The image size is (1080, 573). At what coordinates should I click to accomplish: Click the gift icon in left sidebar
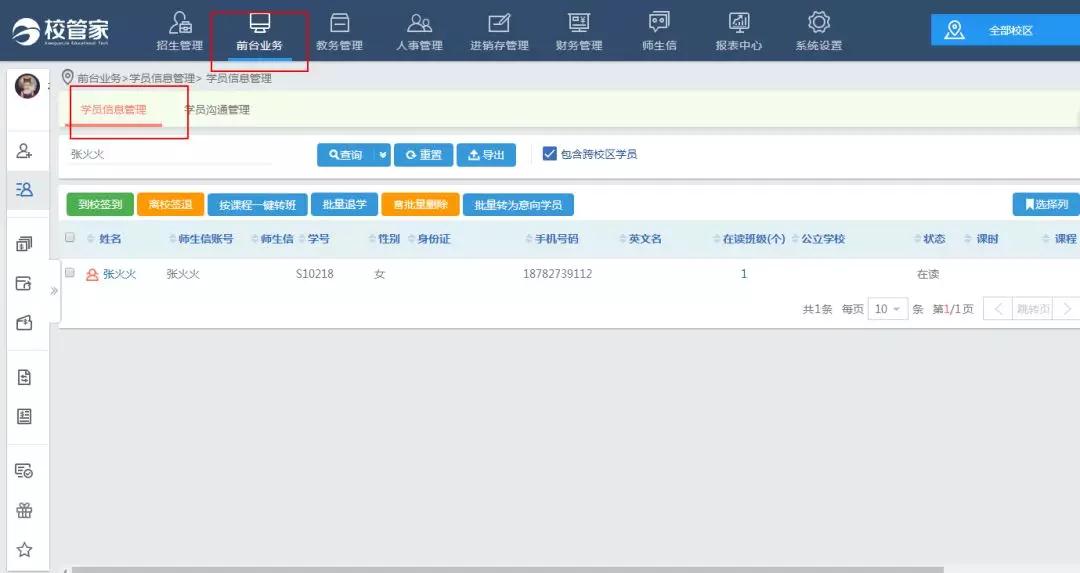[25, 510]
